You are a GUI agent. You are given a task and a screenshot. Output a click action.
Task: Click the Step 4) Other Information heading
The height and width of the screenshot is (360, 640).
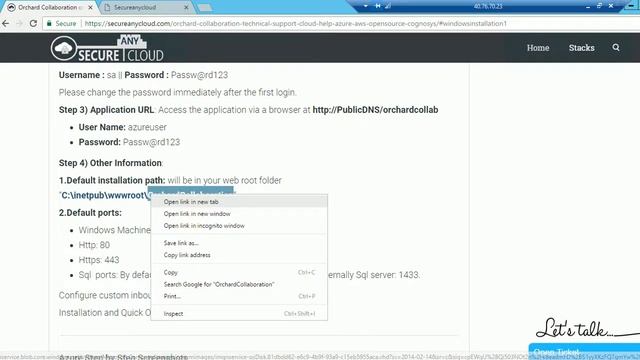click(110, 163)
